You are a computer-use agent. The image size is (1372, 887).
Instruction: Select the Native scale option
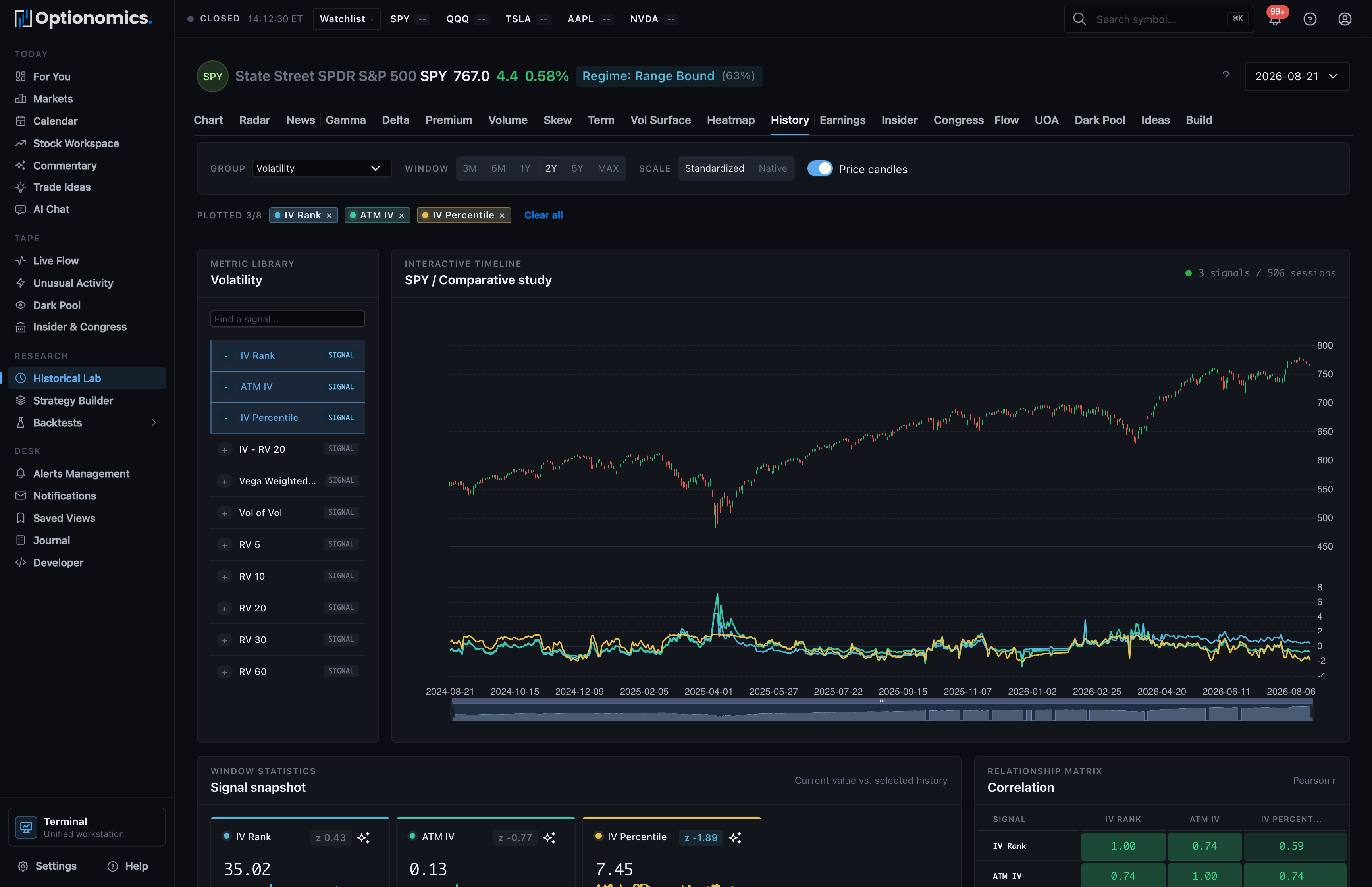[772, 168]
